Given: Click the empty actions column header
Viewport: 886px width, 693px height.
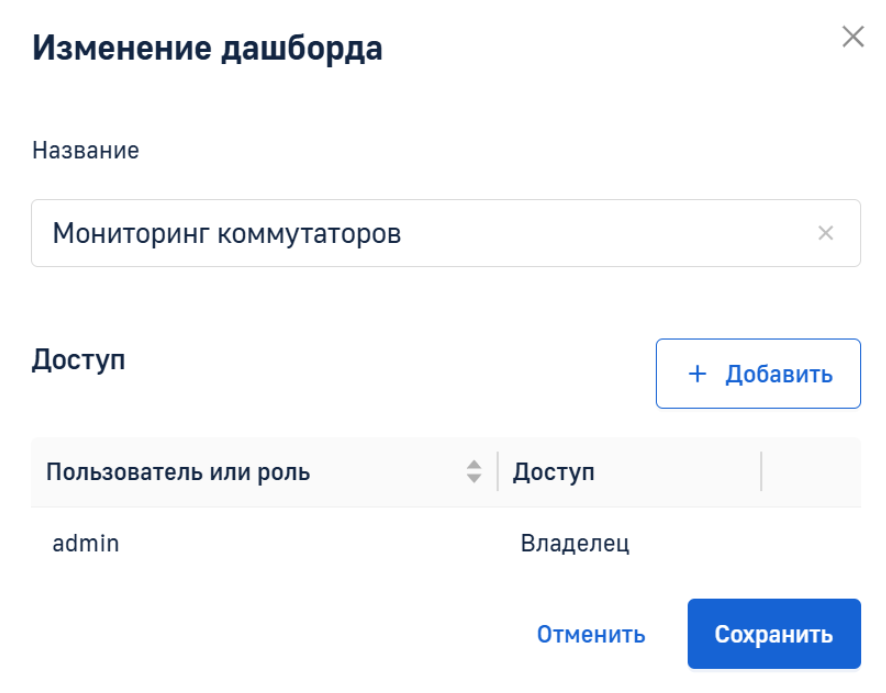Looking at the screenshot, I should point(811,471).
